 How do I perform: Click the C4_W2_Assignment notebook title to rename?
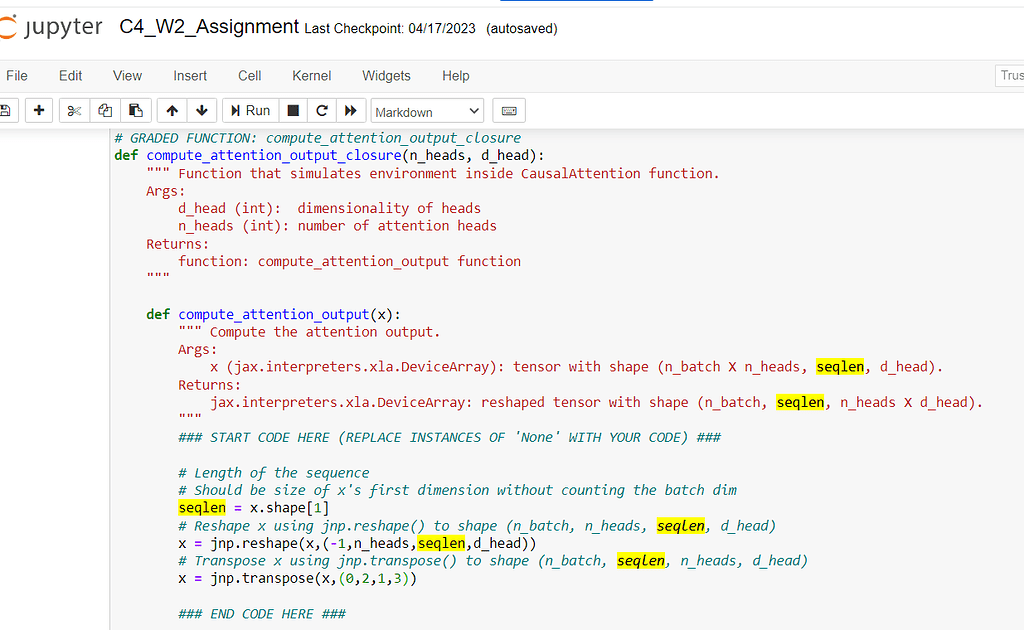point(209,27)
